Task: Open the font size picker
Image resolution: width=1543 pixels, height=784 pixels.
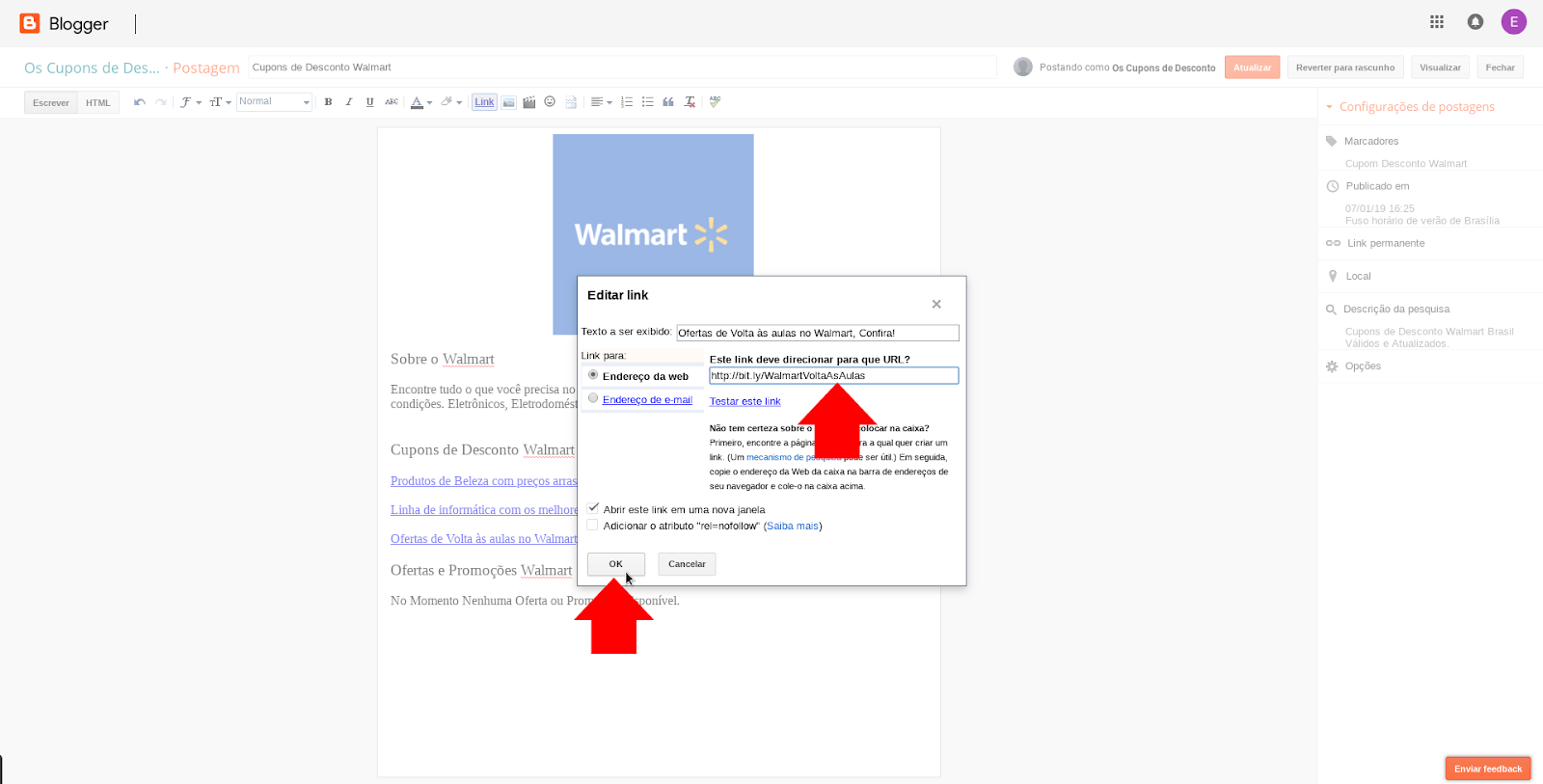Action: point(220,102)
